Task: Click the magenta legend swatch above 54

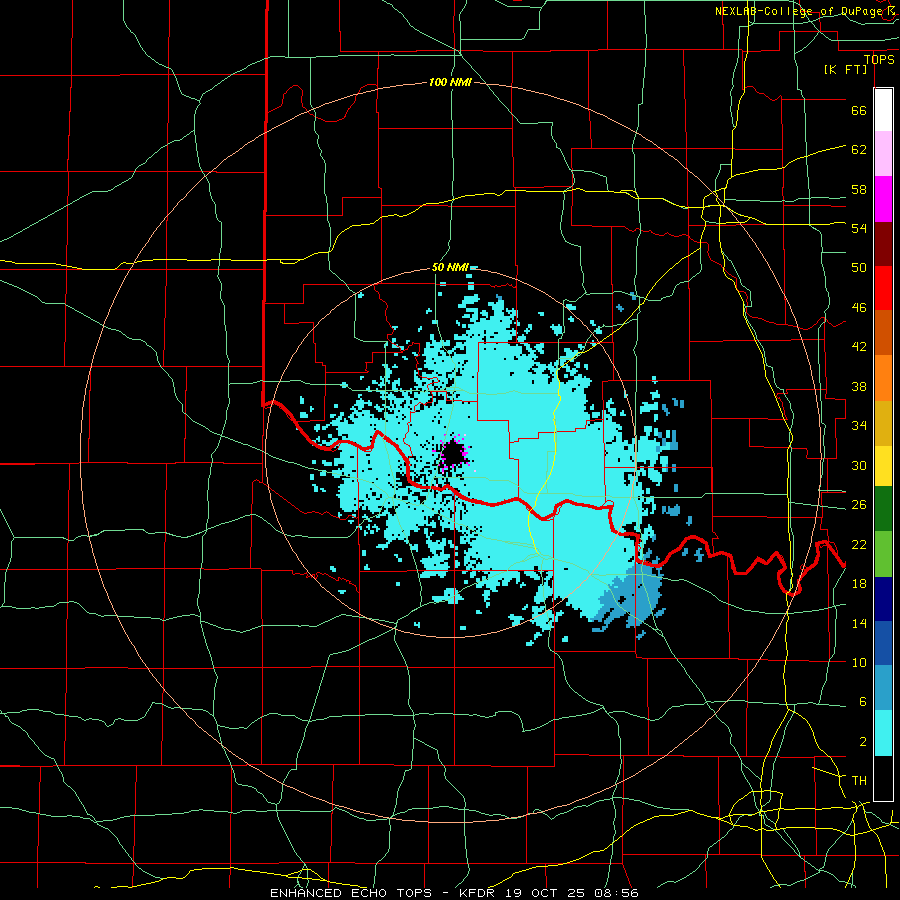Action: (x=883, y=199)
